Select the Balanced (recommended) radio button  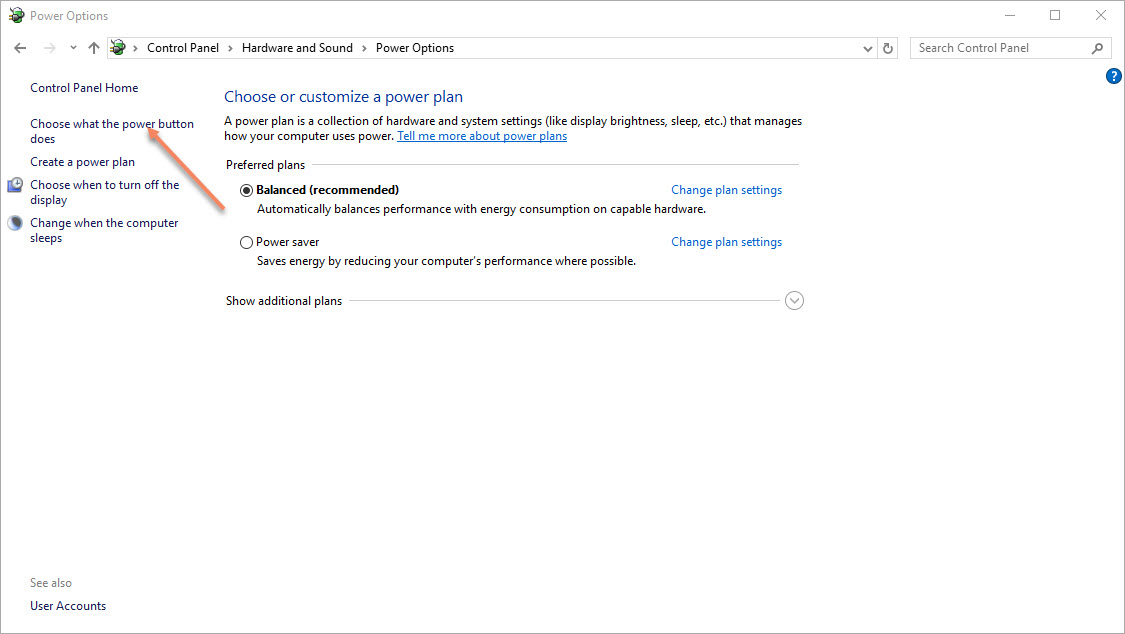pyautogui.click(x=246, y=190)
